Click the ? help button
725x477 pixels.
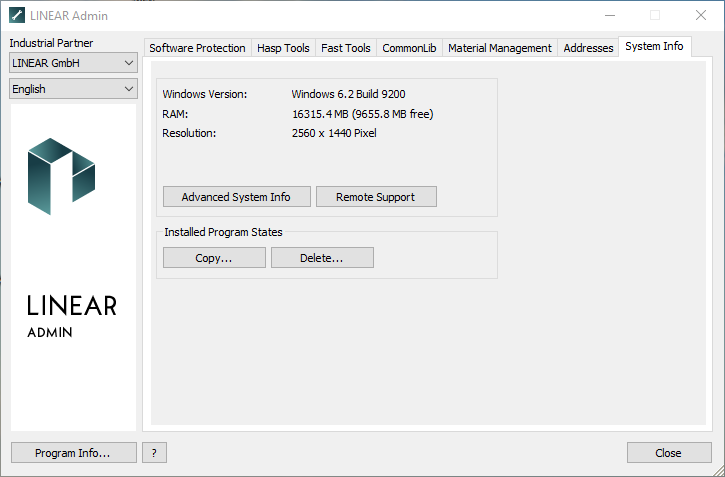[x=154, y=453]
